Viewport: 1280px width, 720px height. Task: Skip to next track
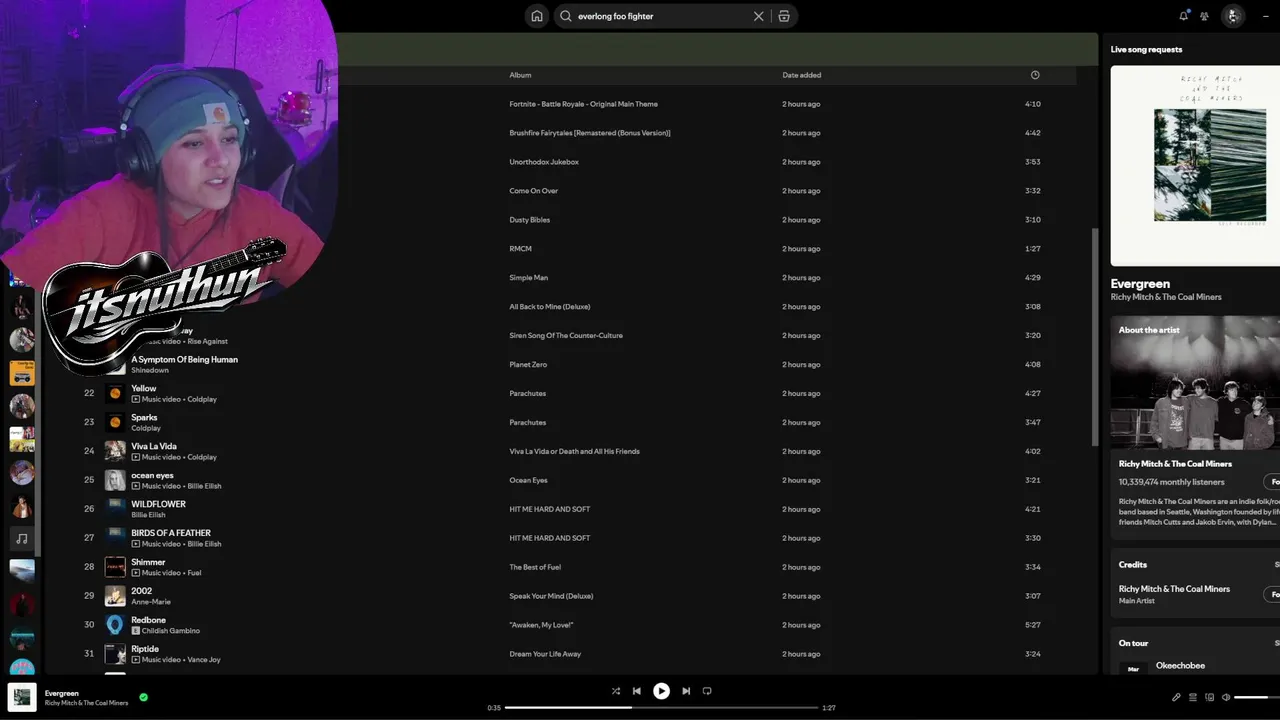[686, 691]
